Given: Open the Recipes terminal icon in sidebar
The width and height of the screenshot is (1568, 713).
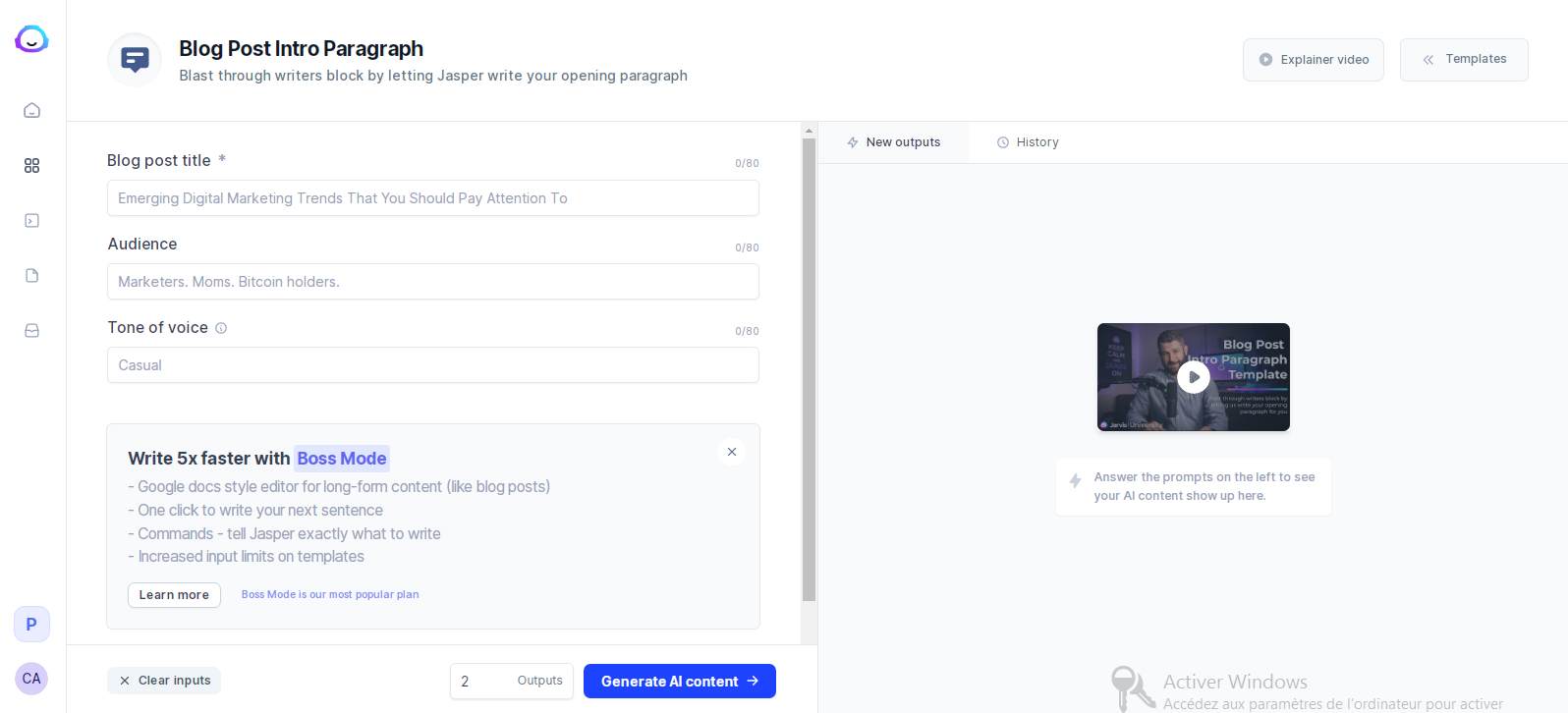Looking at the screenshot, I should [31, 220].
